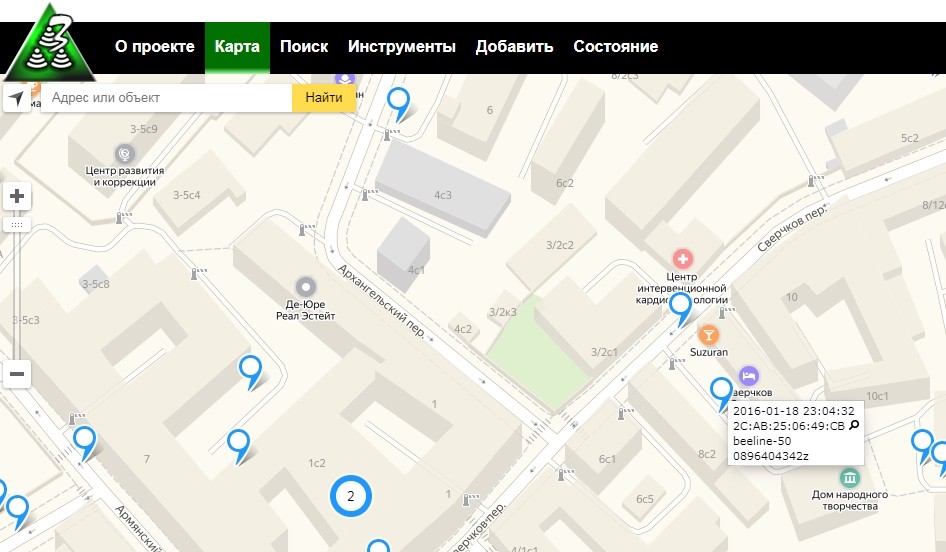946x552 pixels.
Task: Open the Добавить menu item
Action: 514,46
